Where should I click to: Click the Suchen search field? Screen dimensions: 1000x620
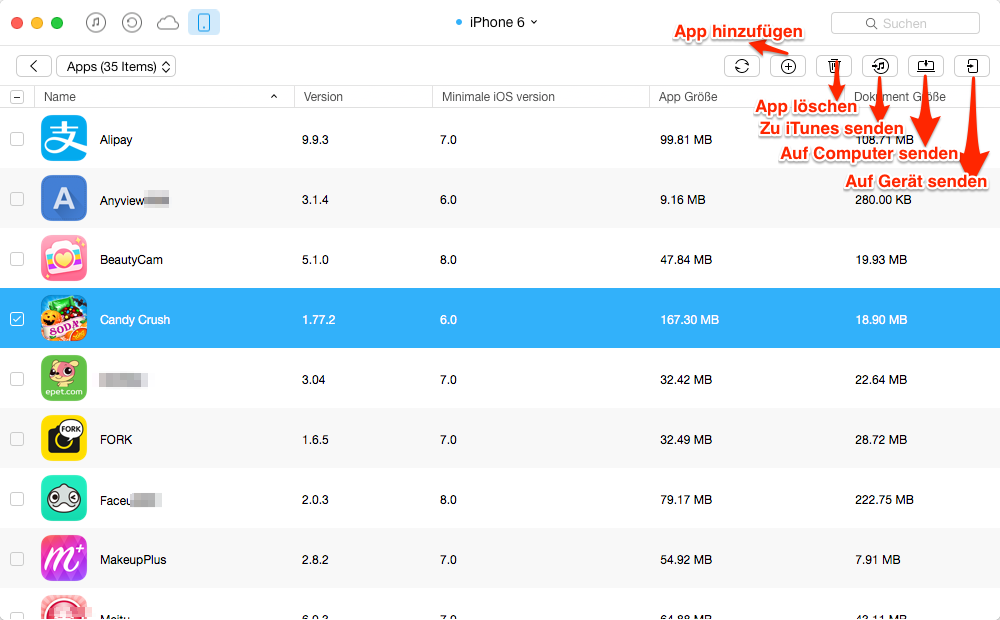click(905, 24)
